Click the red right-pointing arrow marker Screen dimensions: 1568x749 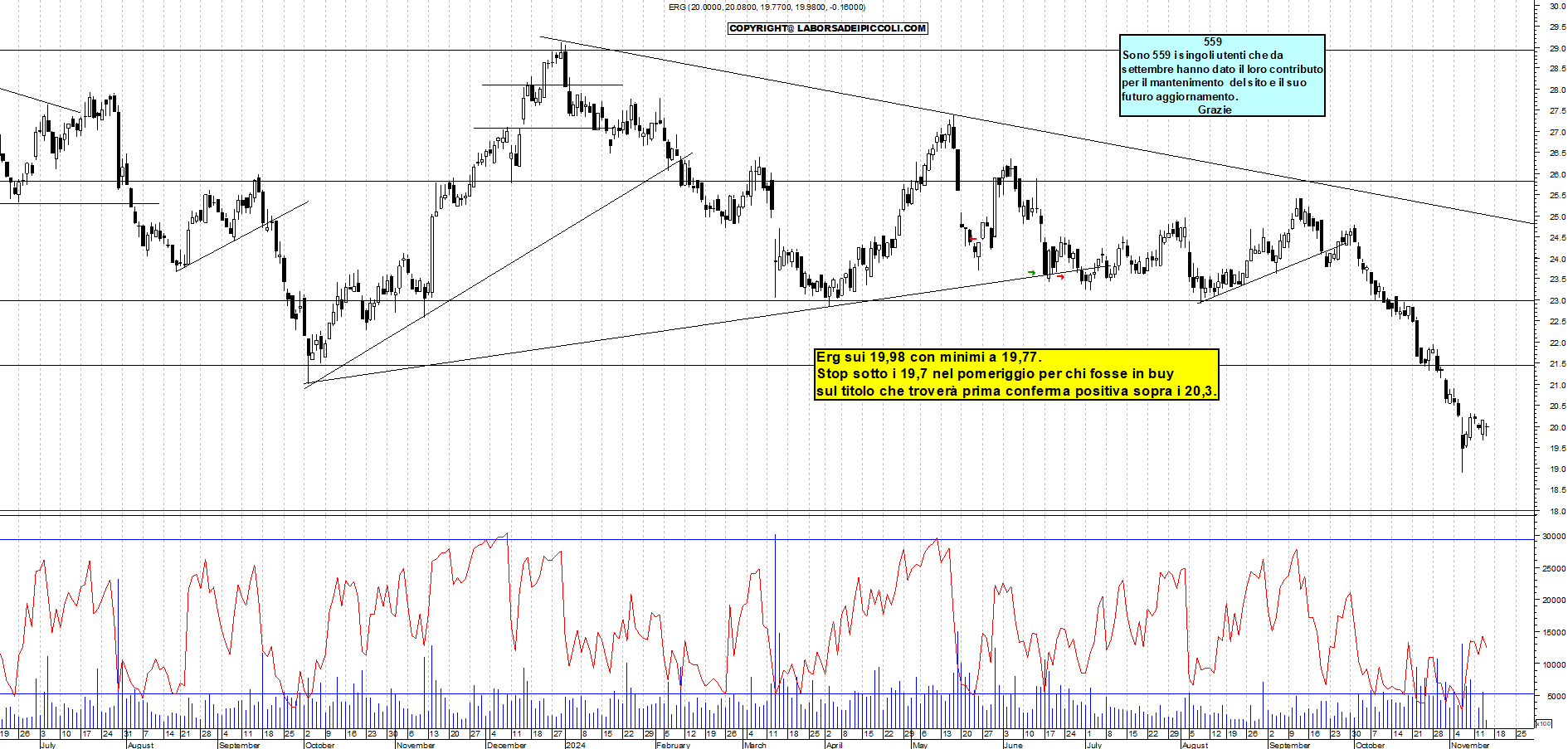(1060, 275)
